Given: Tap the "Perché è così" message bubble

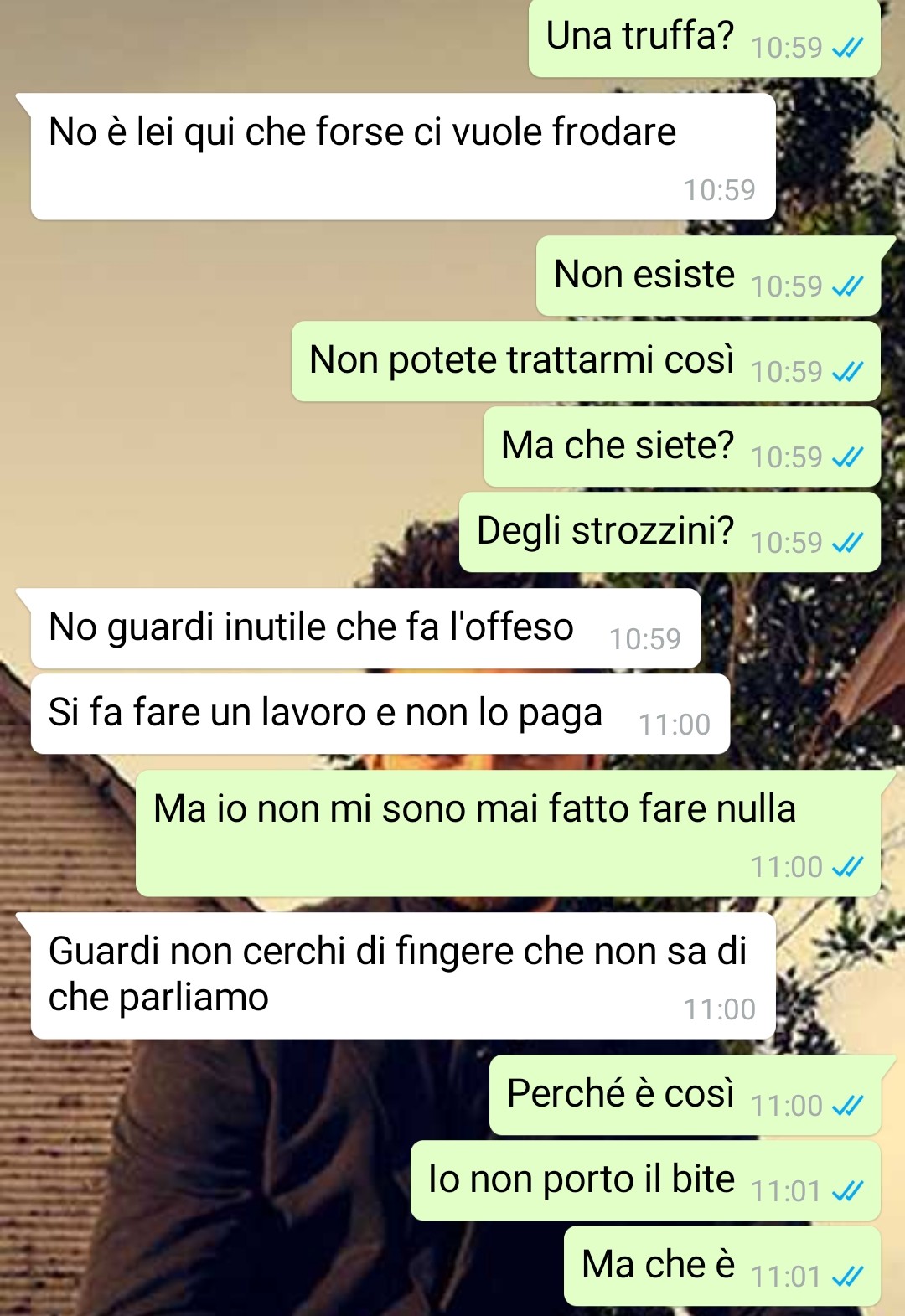Looking at the screenshot, I should 685,1096.
